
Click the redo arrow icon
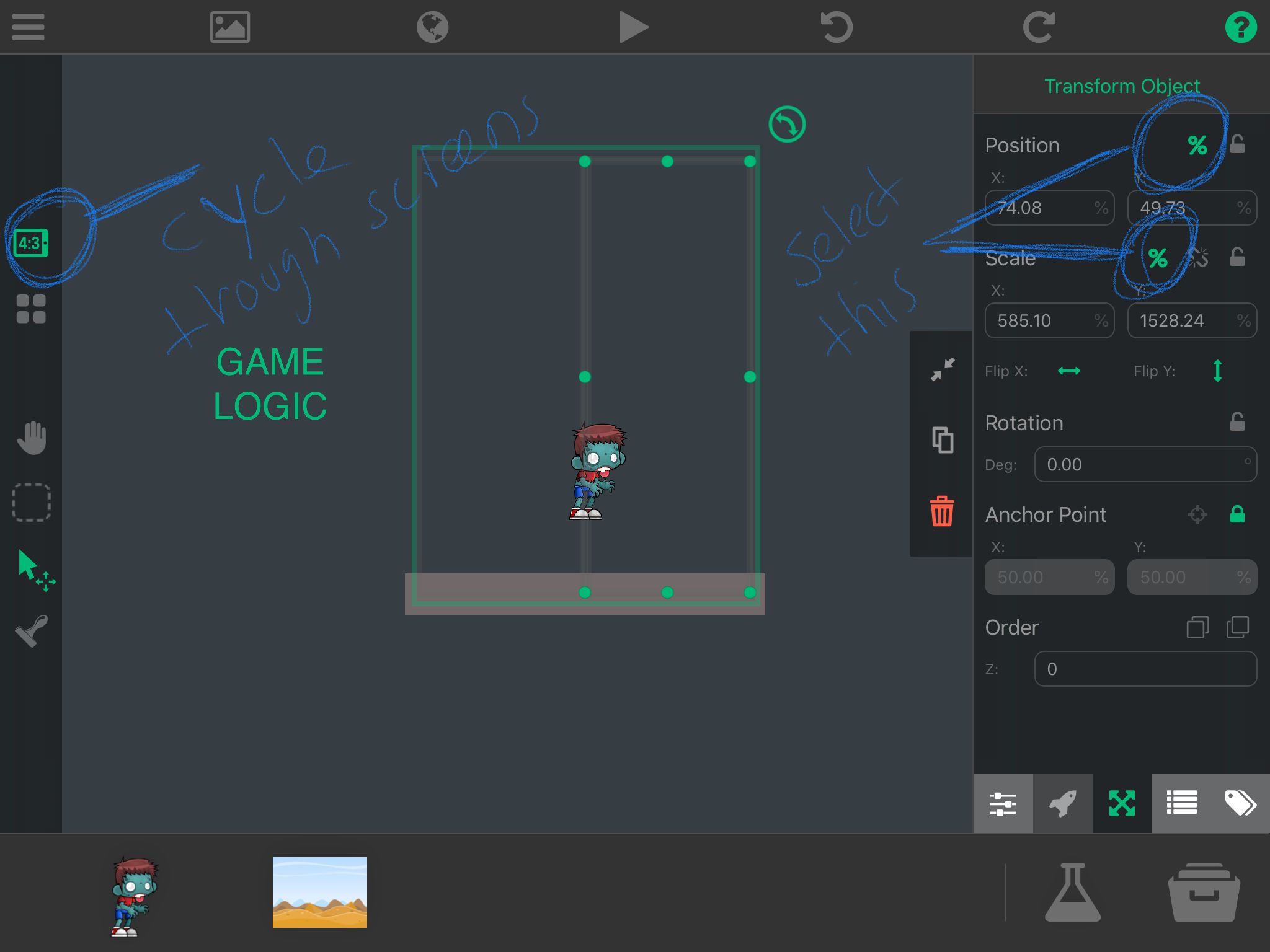(1039, 27)
